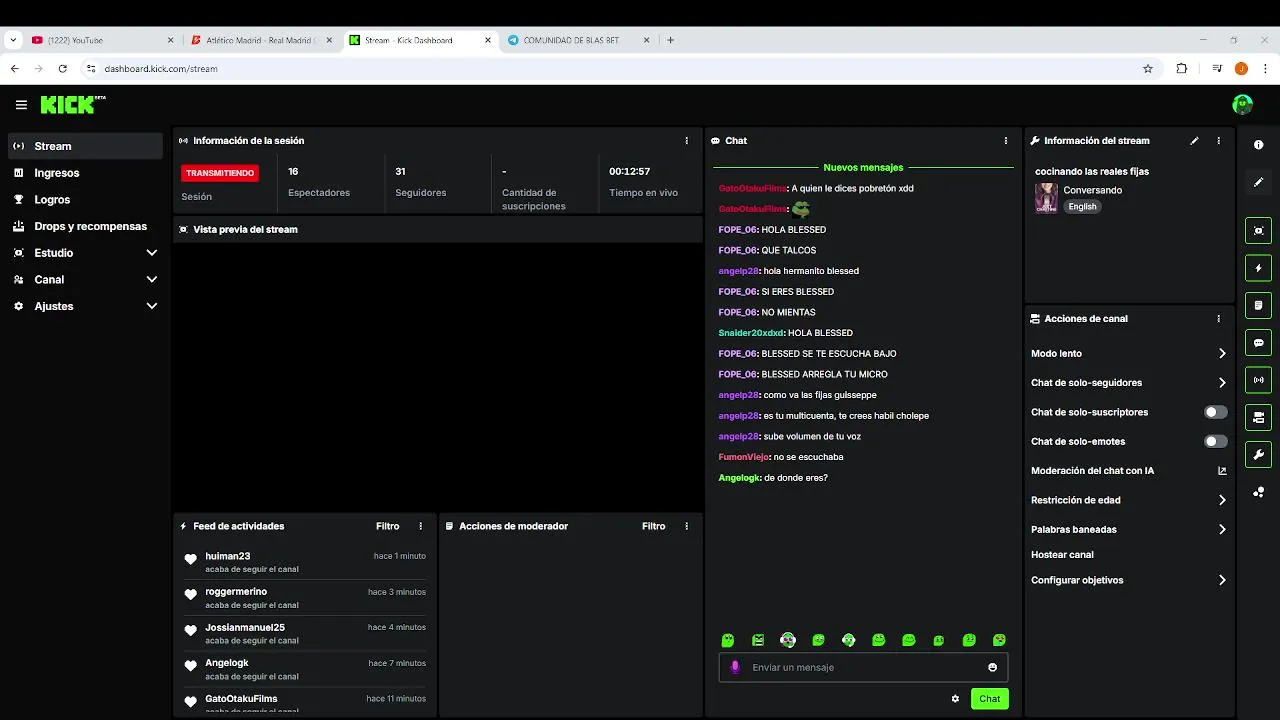Click the pencil icon in the right icon rail
1280x720 pixels.
click(x=1258, y=182)
